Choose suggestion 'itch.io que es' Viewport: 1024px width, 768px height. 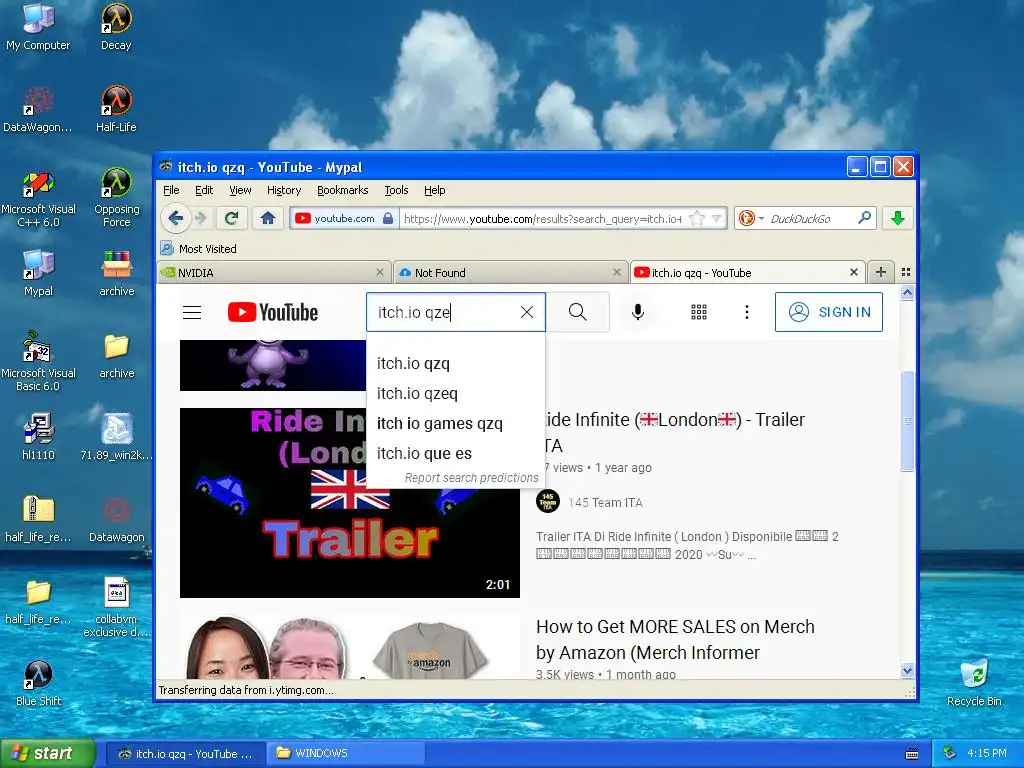(456, 453)
